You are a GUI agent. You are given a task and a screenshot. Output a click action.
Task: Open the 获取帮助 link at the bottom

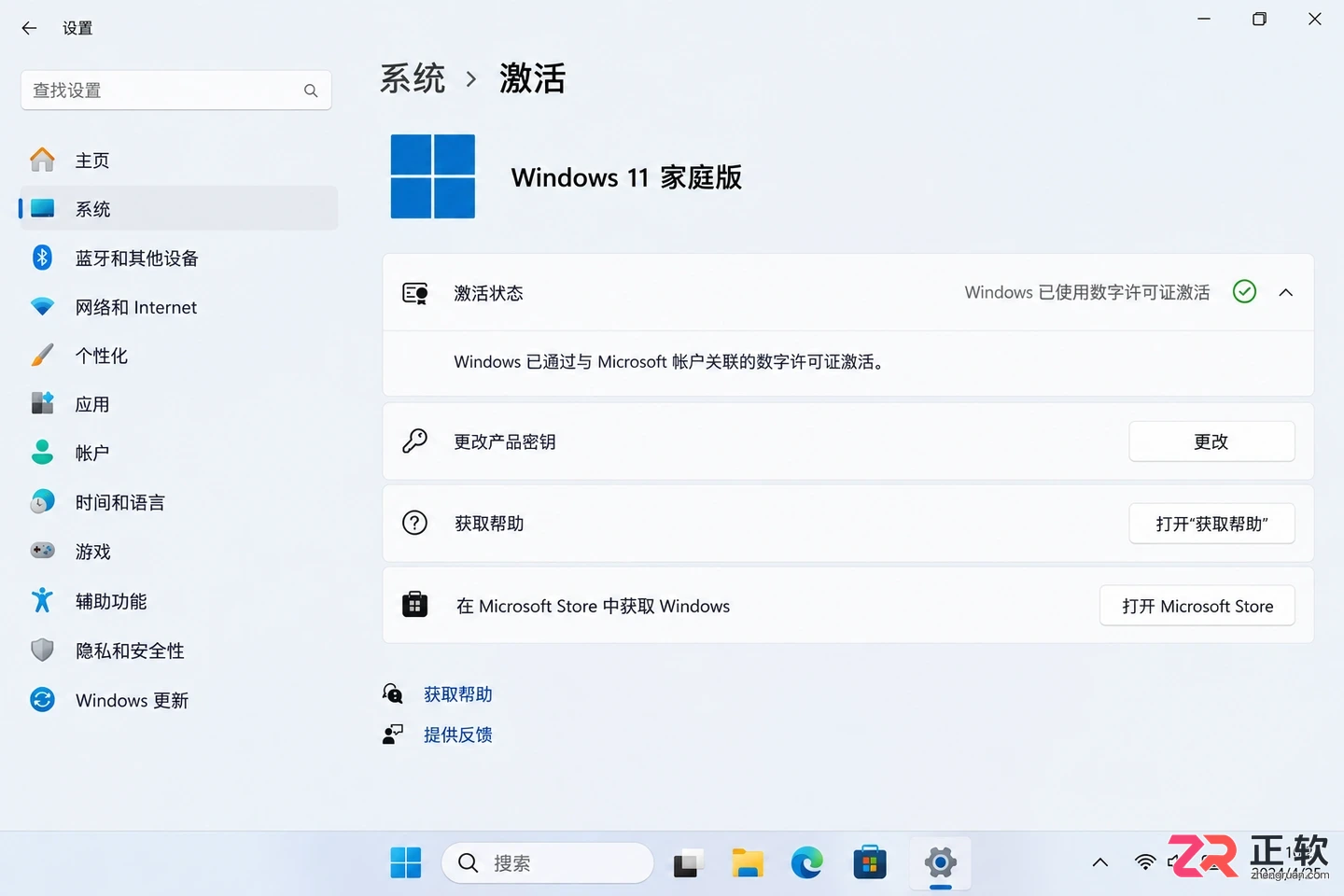[x=457, y=694]
